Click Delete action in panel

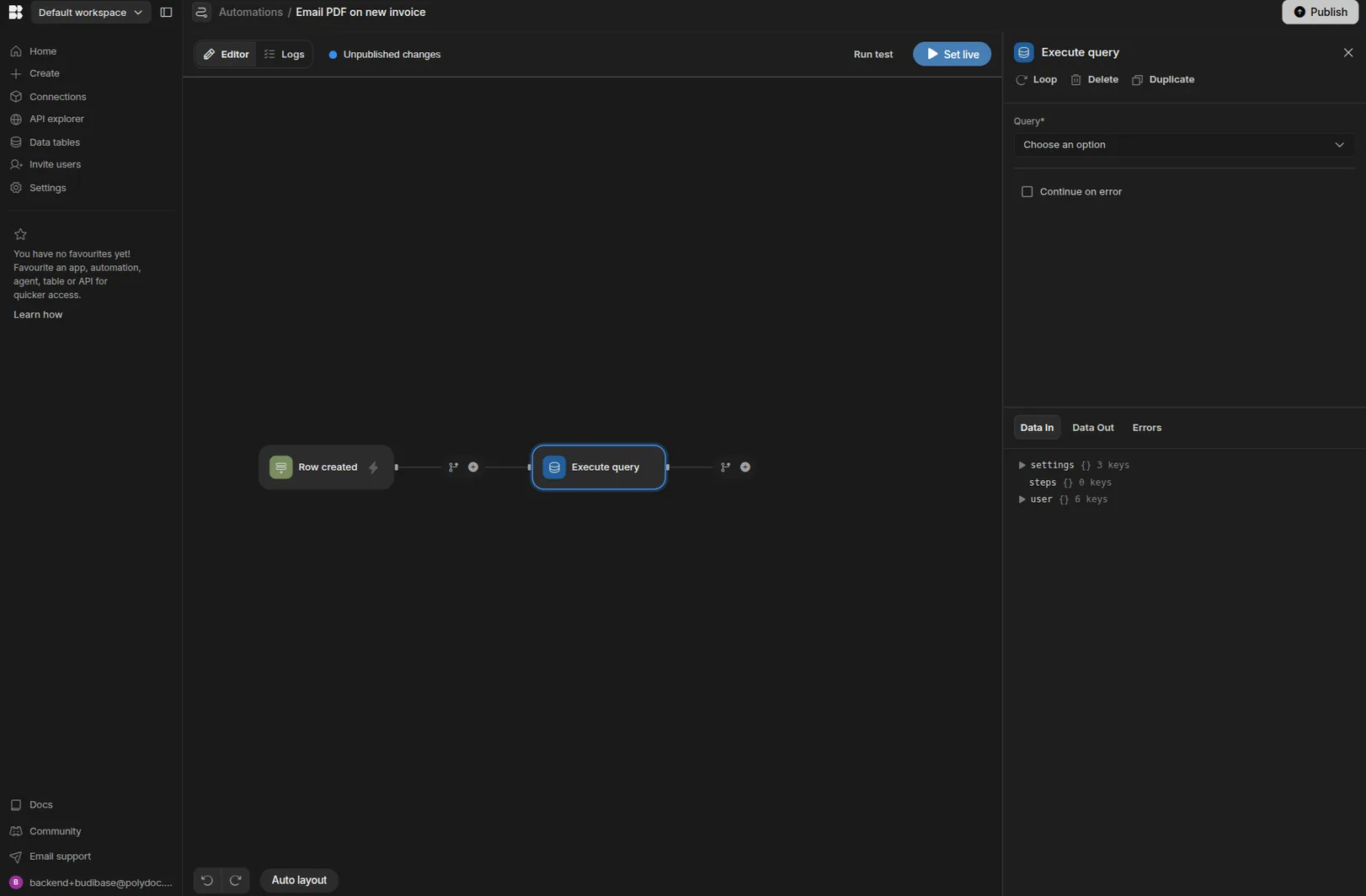click(x=1095, y=79)
